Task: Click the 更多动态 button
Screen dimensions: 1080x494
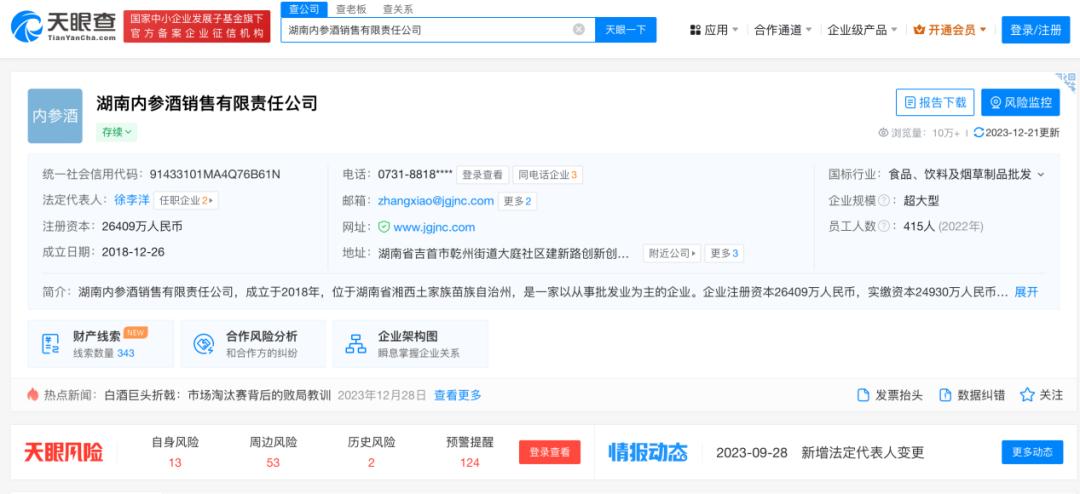Action: (x=1032, y=452)
